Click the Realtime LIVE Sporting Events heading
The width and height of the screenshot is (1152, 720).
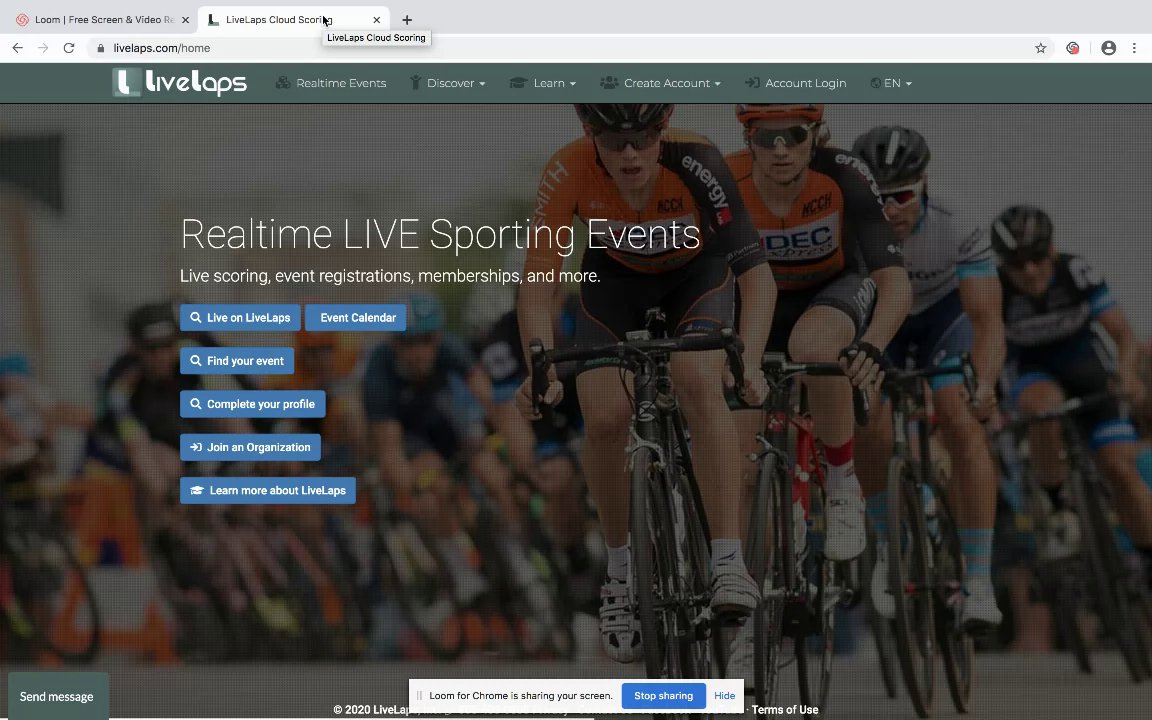click(x=440, y=234)
